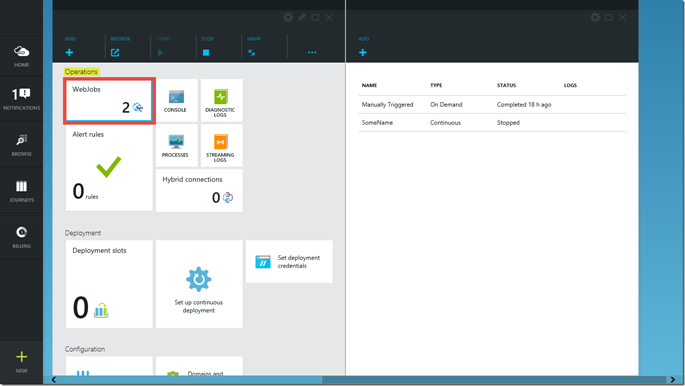Click the scrollbar right arrow
Screen dimensions: 685x386
pyautogui.click(x=673, y=380)
